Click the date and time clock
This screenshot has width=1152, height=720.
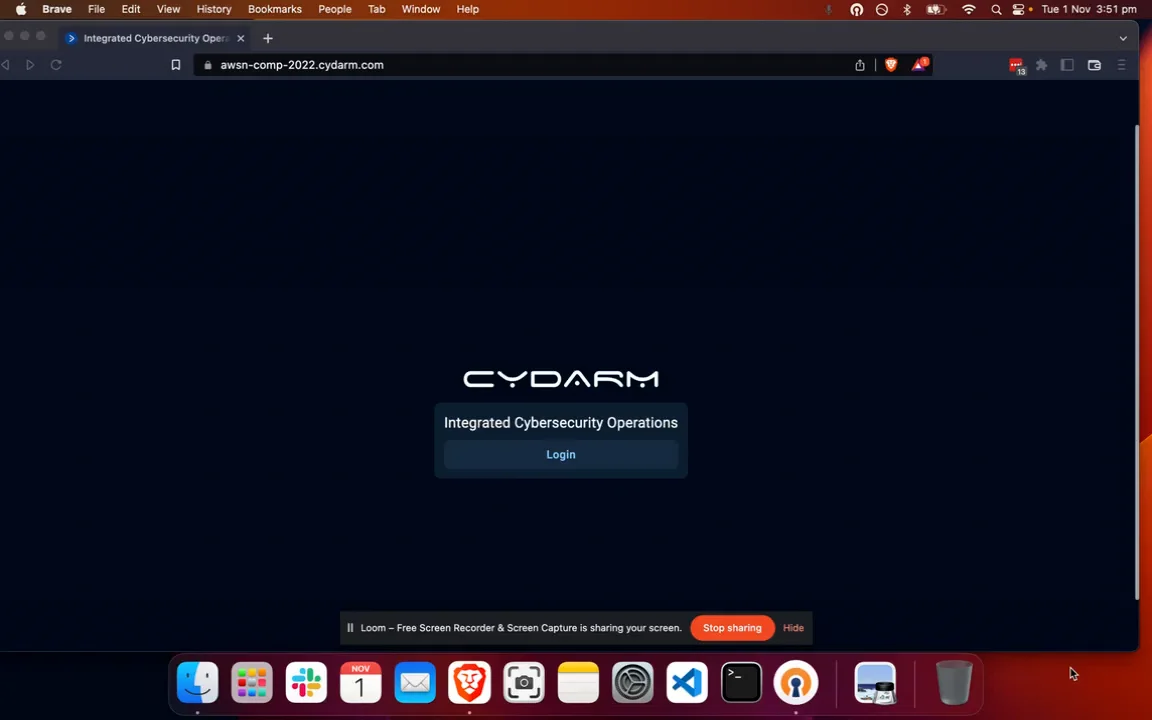point(1089,10)
